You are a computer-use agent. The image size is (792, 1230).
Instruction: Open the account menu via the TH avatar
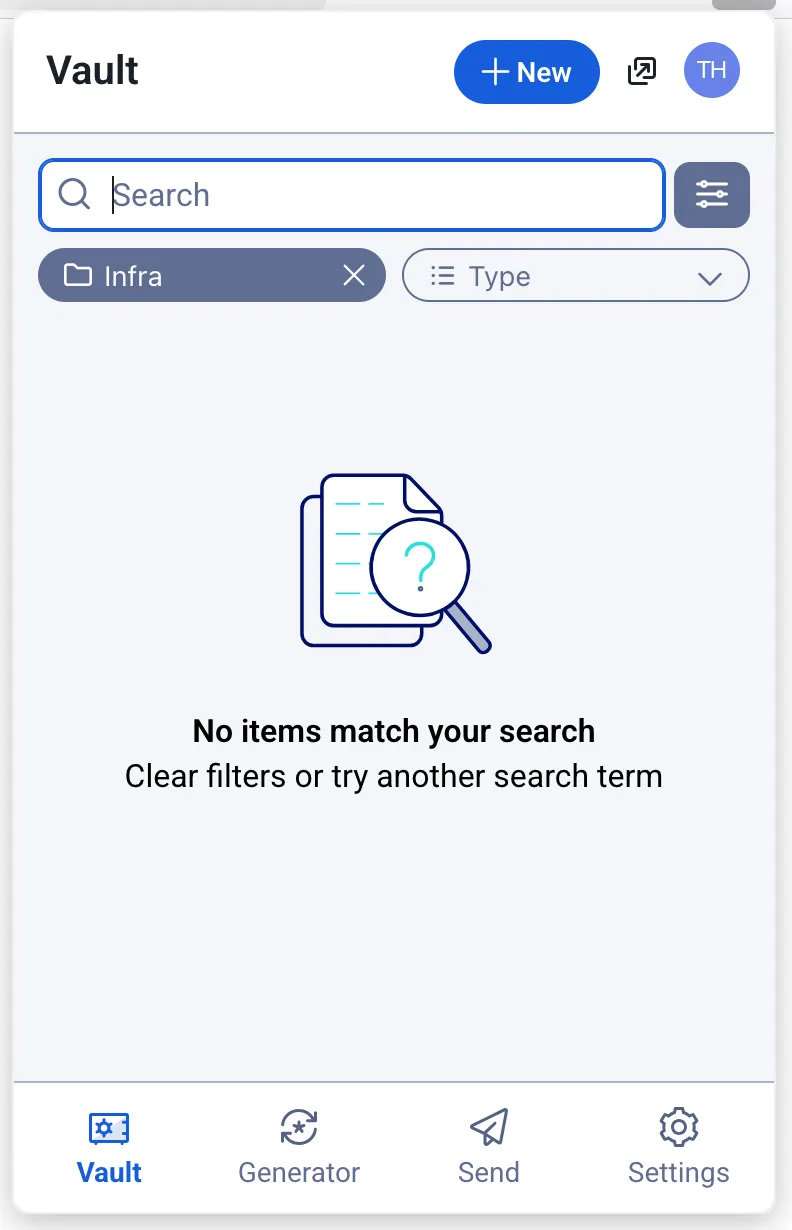coord(711,70)
